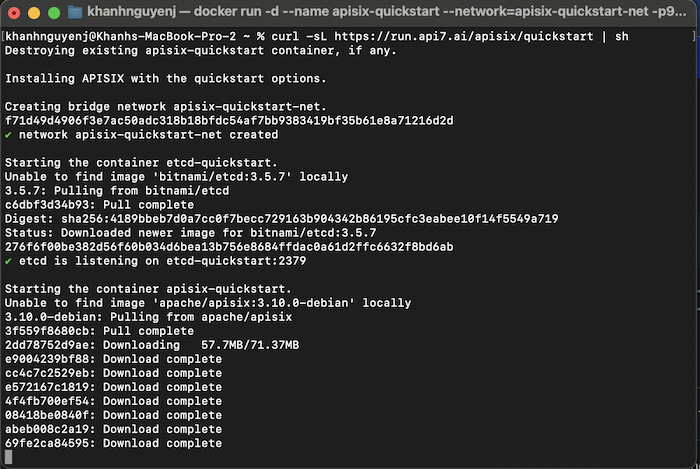Click the Downloading 57.7MB/71.37MB progress line
Image resolution: width=700 pixels, height=469 pixels.
[152, 345]
